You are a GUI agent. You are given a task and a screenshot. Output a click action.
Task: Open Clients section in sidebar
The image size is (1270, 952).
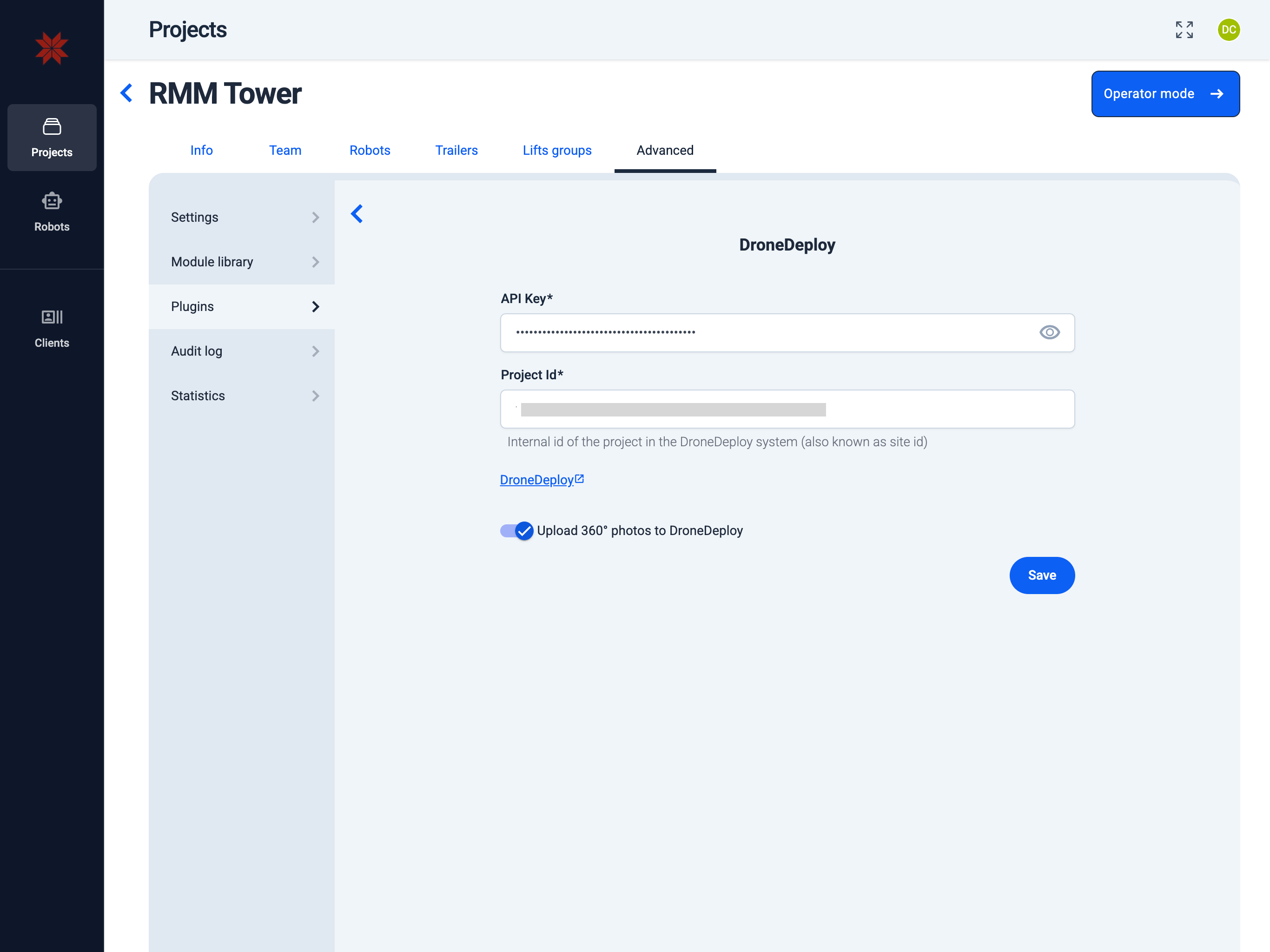(52, 329)
